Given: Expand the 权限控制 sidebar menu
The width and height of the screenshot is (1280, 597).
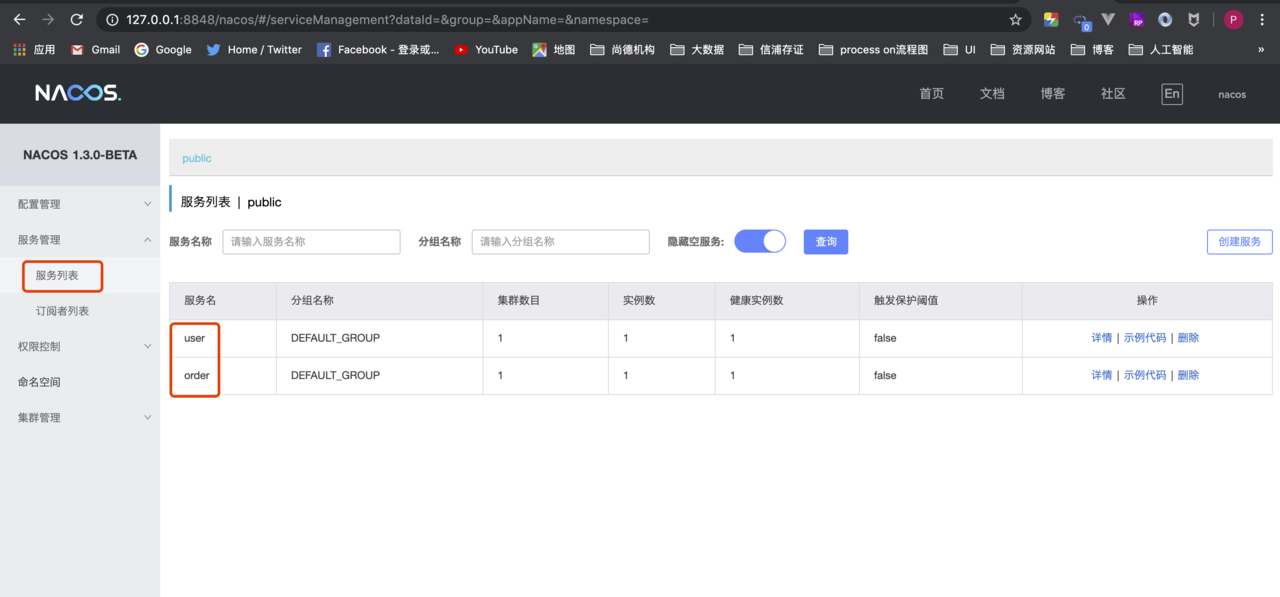Looking at the screenshot, I should click(80, 347).
